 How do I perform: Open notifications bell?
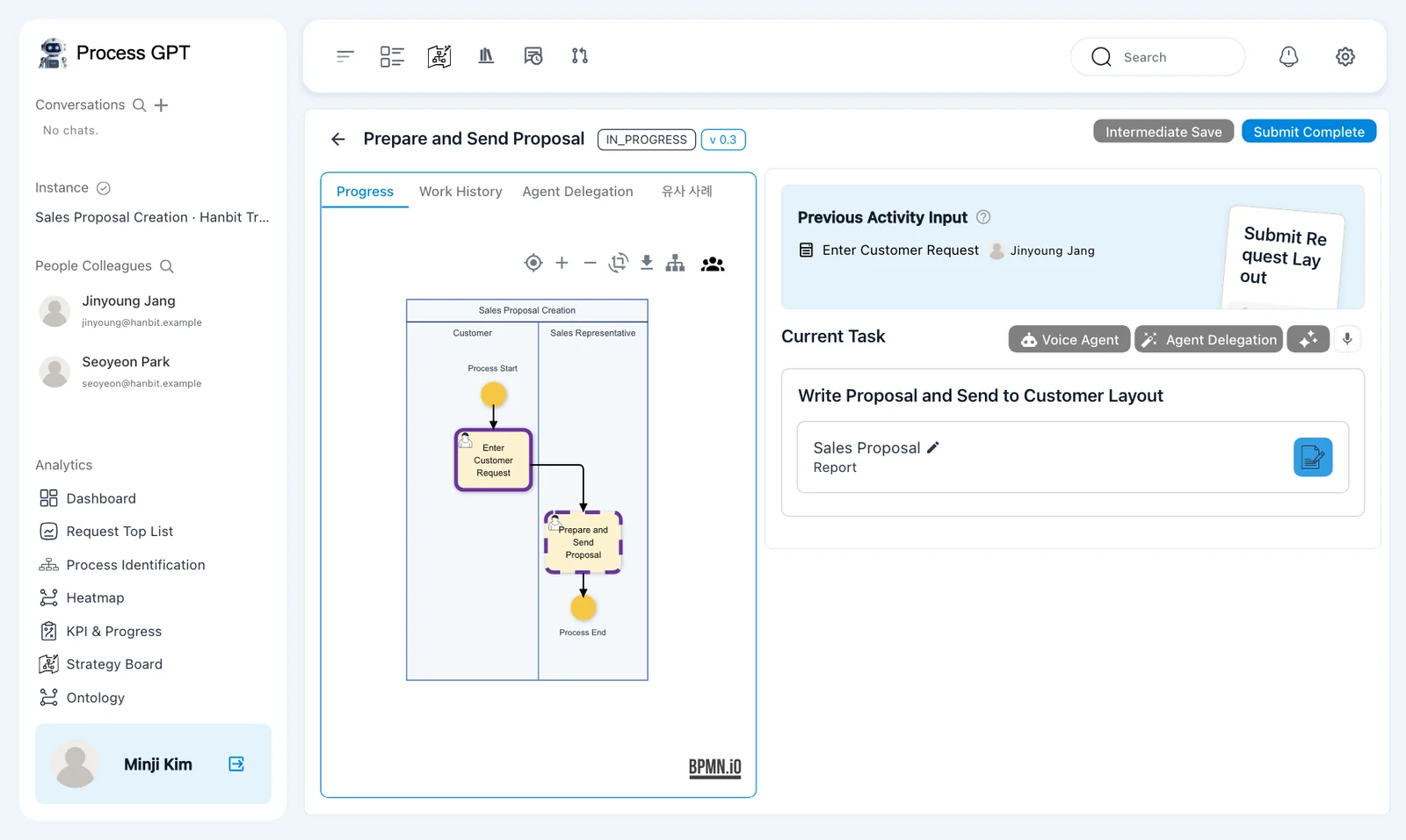tap(1288, 56)
